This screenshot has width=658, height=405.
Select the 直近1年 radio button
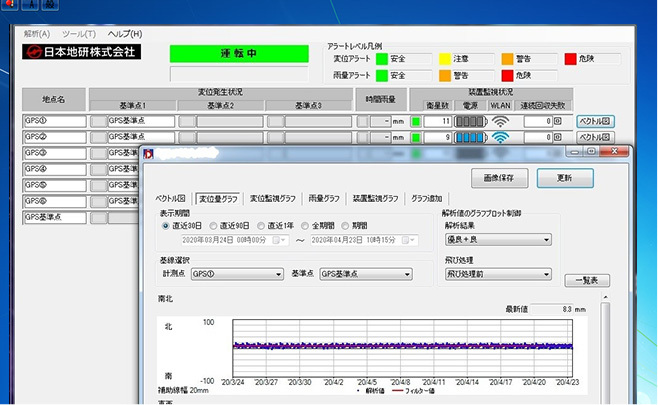(x=261, y=226)
